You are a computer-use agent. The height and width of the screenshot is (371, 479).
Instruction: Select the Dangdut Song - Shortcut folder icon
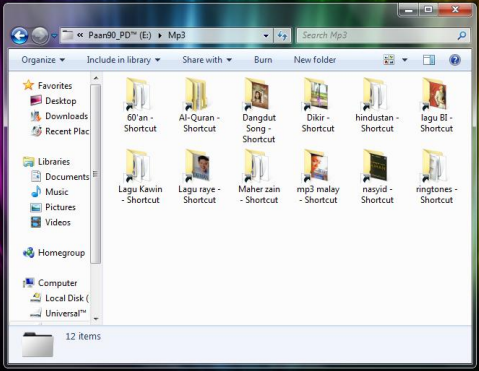256,94
